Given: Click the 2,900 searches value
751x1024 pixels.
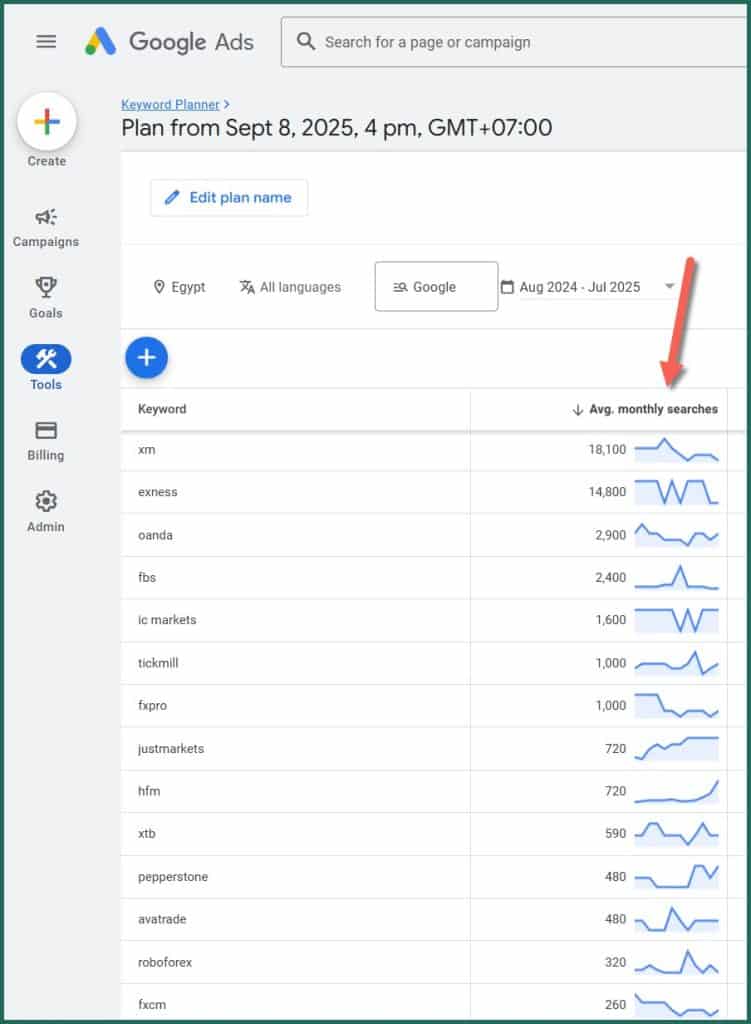Looking at the screenshot, I should pos(611,535).
